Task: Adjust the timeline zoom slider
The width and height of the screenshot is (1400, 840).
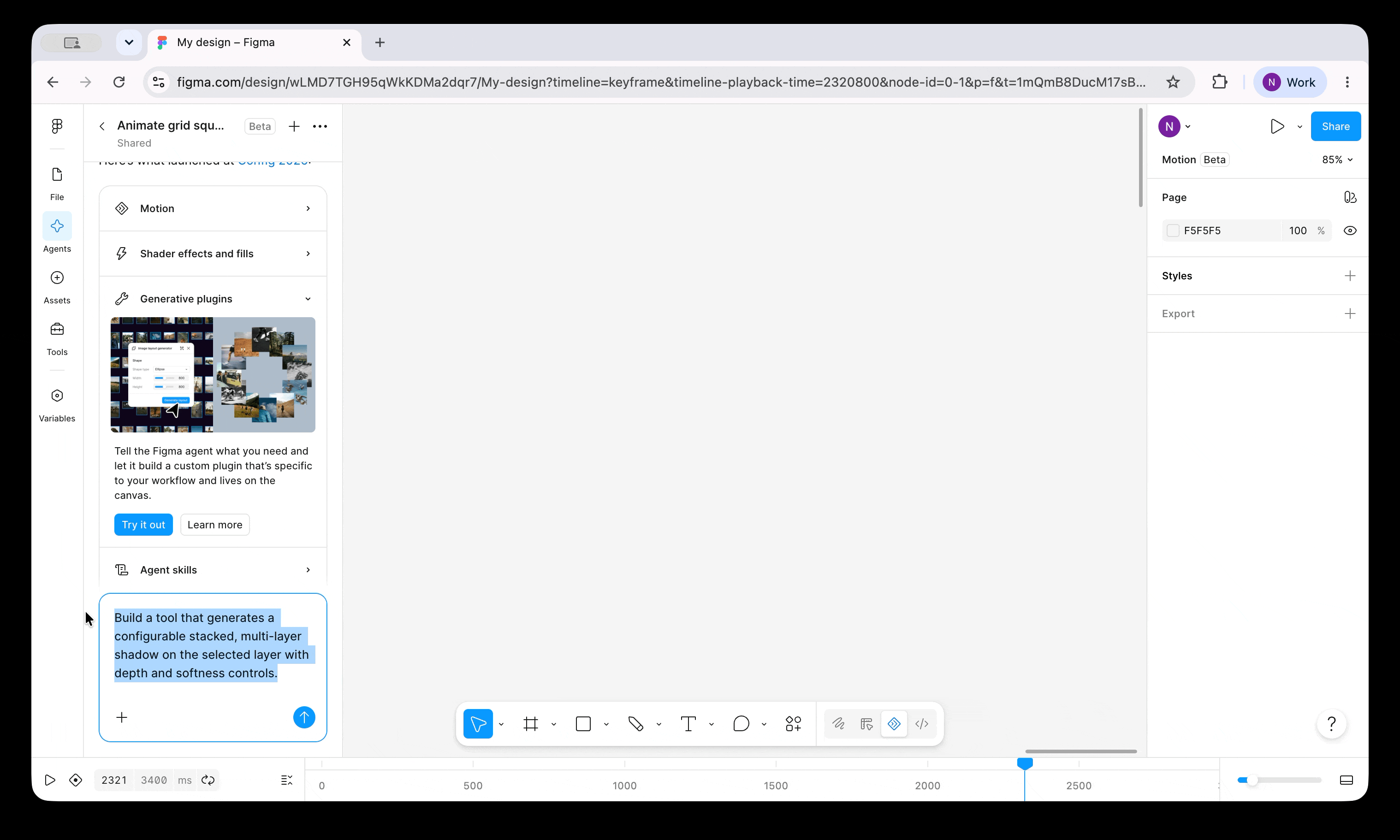Action: 1279,780
